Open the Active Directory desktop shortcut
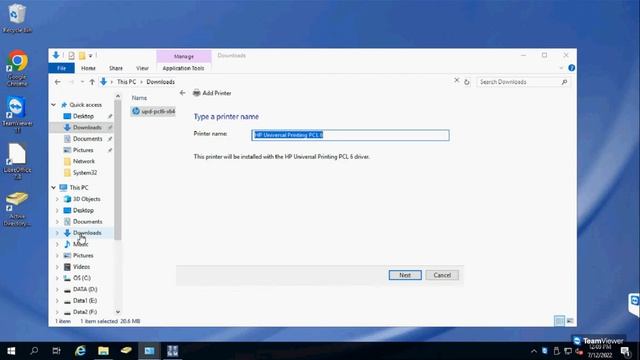 pos(17,209)
